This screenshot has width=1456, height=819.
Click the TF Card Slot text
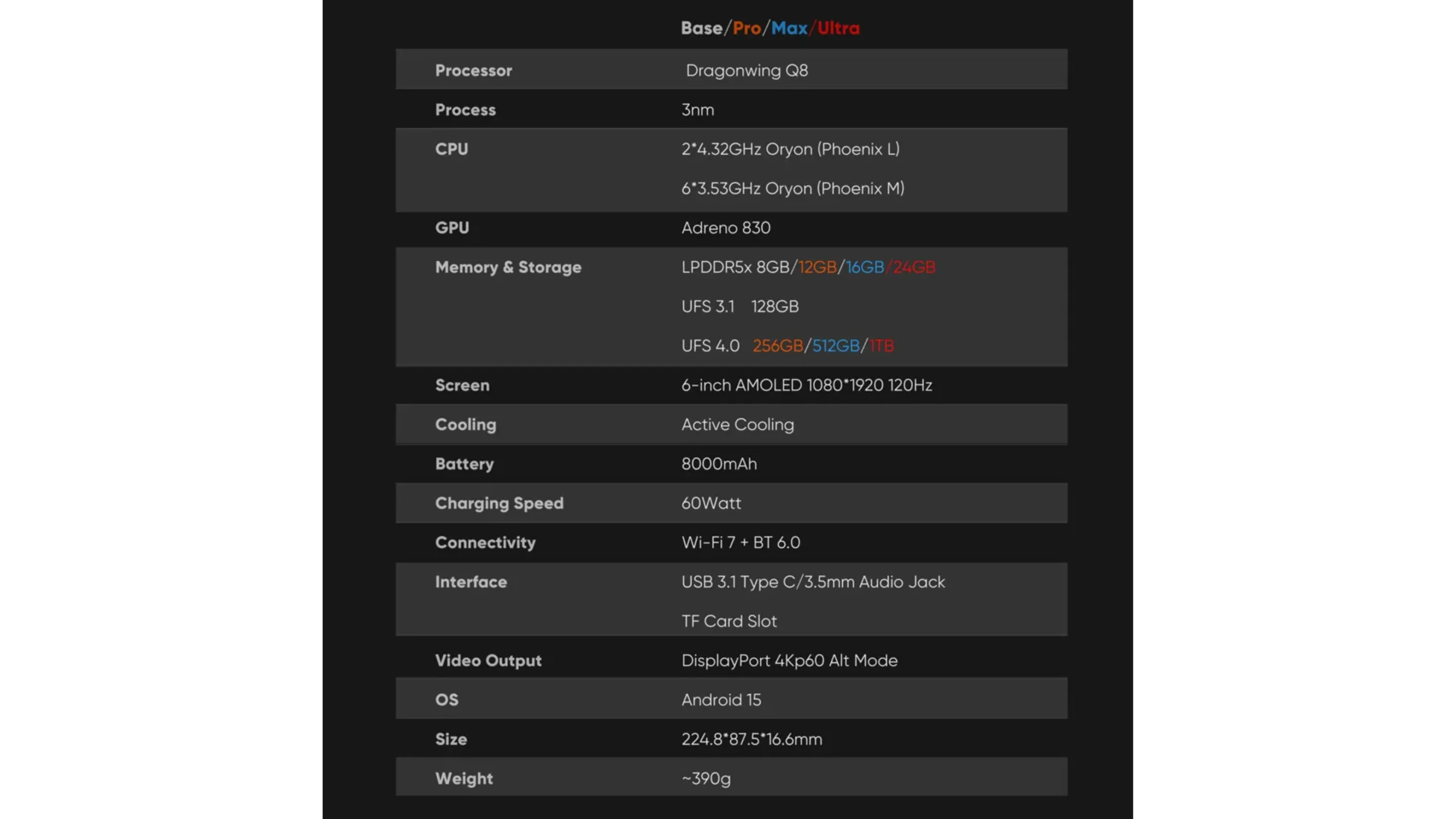(x=729, y=621)
